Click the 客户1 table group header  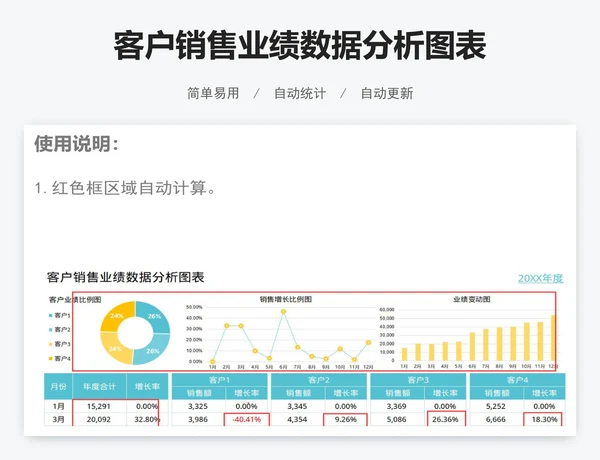click(x=220, y=380)
